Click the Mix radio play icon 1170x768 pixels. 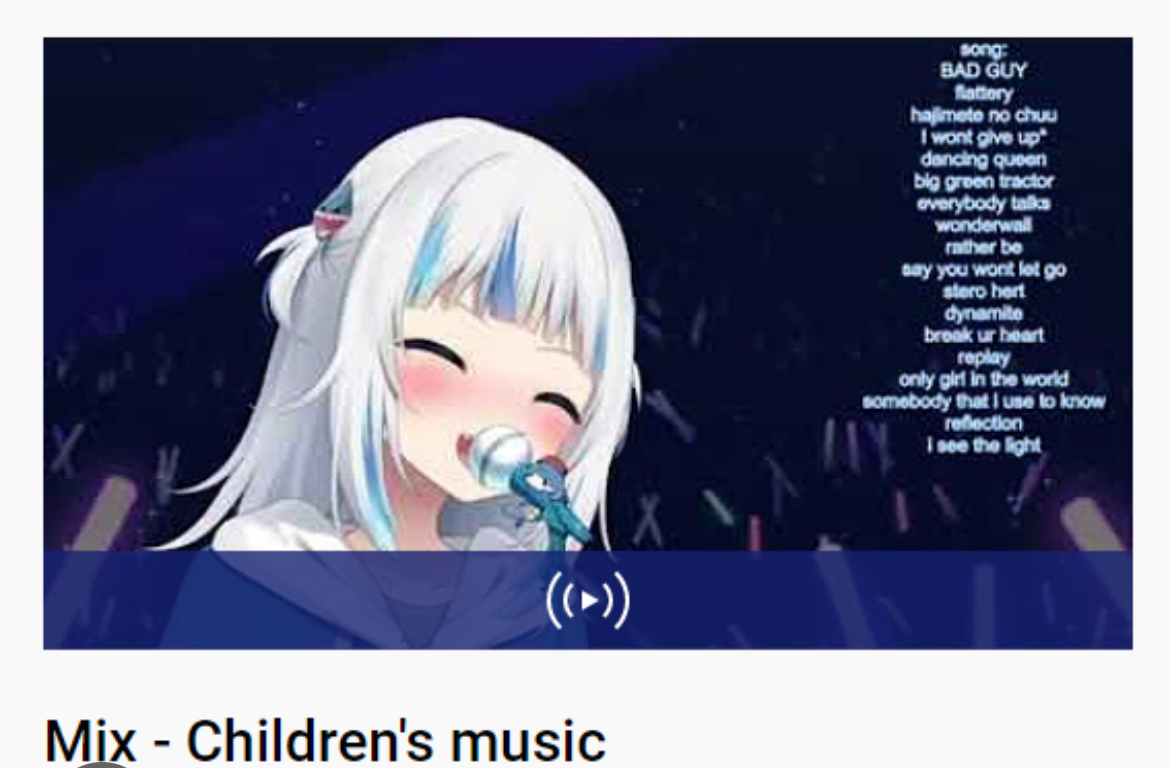588,600
